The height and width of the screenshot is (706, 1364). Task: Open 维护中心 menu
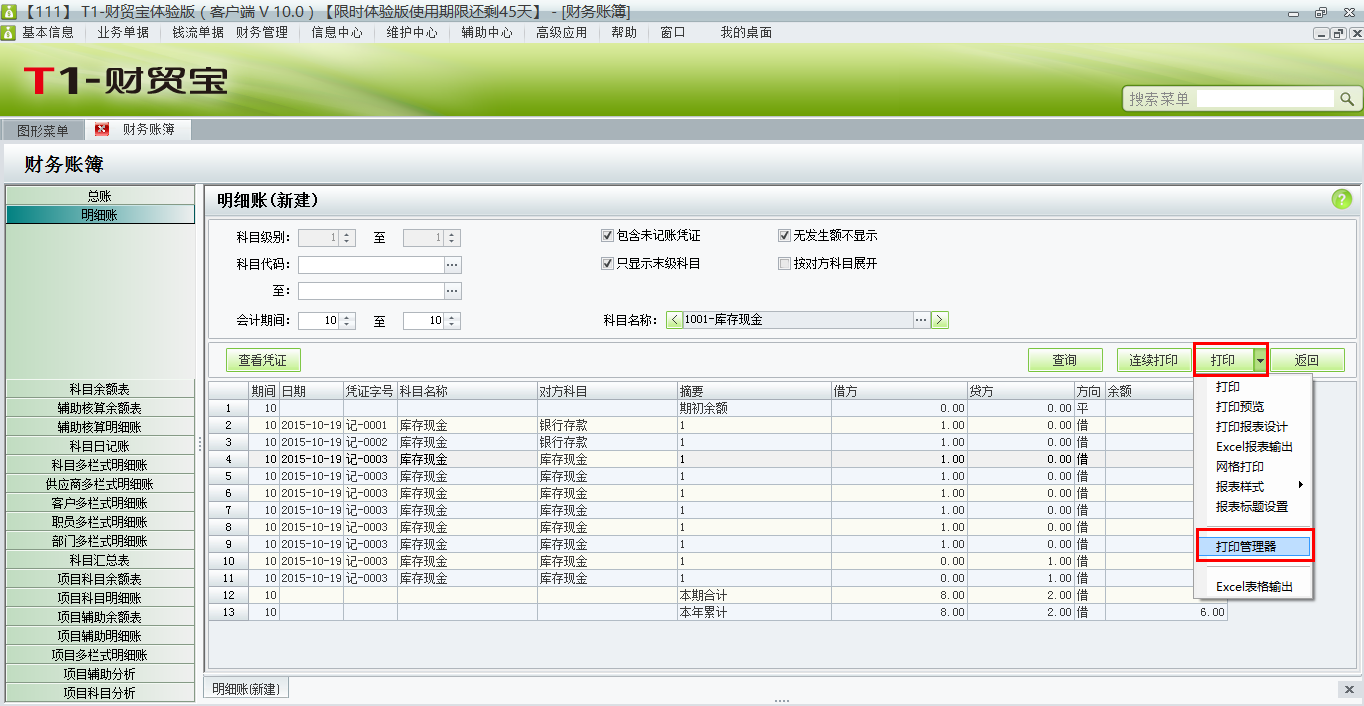click(x=412, y=32)
